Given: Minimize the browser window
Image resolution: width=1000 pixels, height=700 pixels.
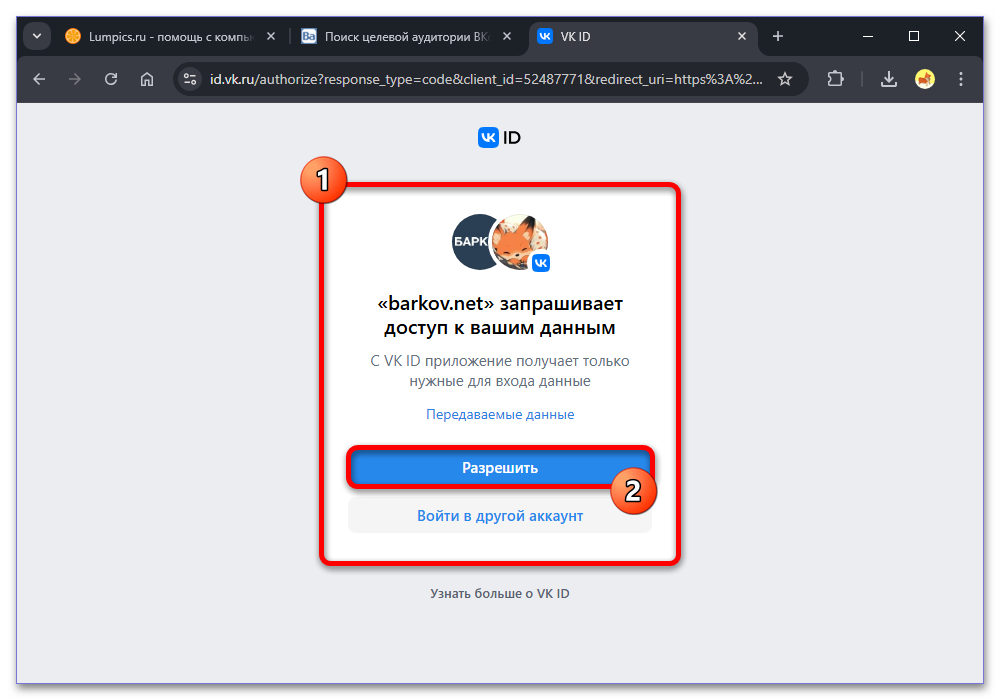Looking at the screenshot, I should (x=868, y=36).
